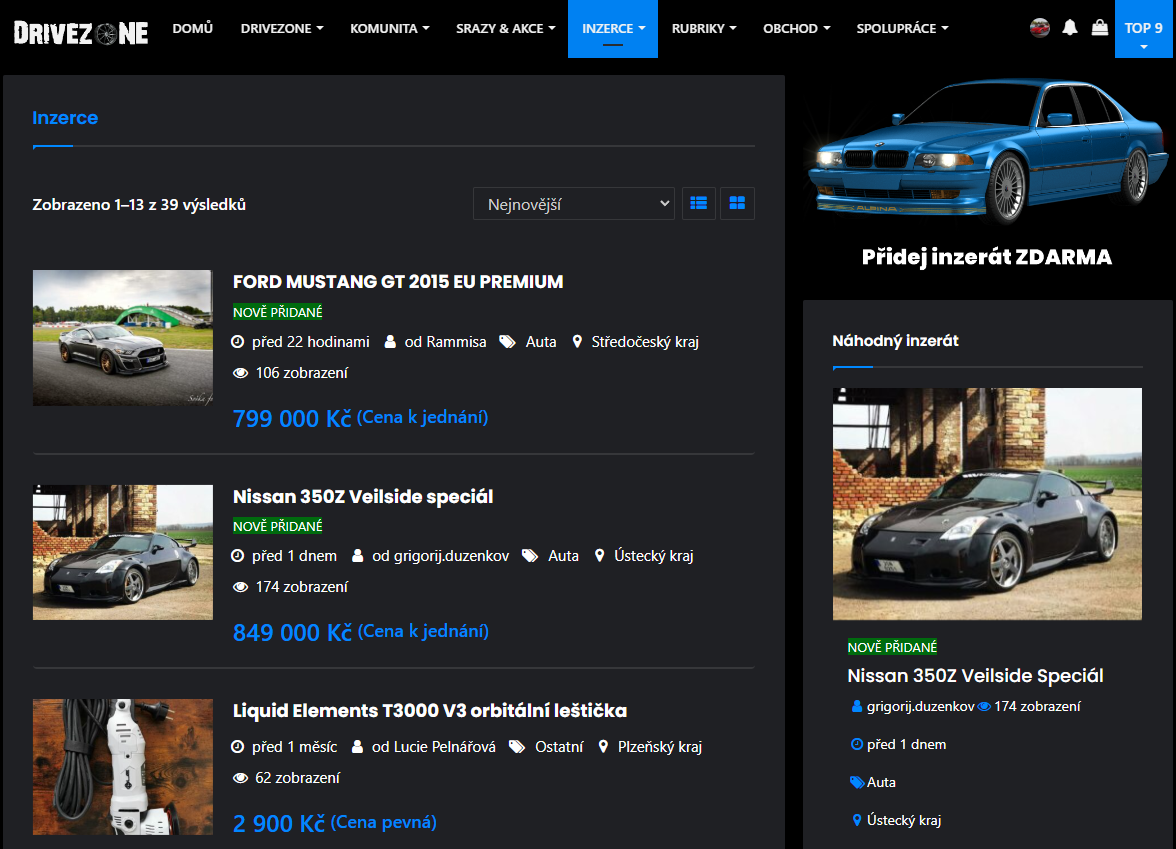Filter by Středočeský kraj region
This screenshot has height=849, width=1176.
tap(645, 342)
